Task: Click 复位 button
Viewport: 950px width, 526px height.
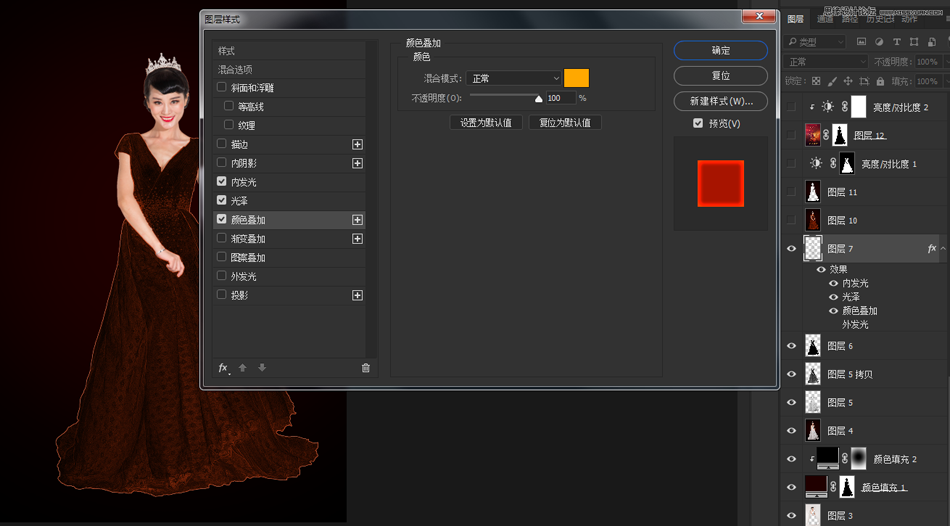Action: (720, 76)
